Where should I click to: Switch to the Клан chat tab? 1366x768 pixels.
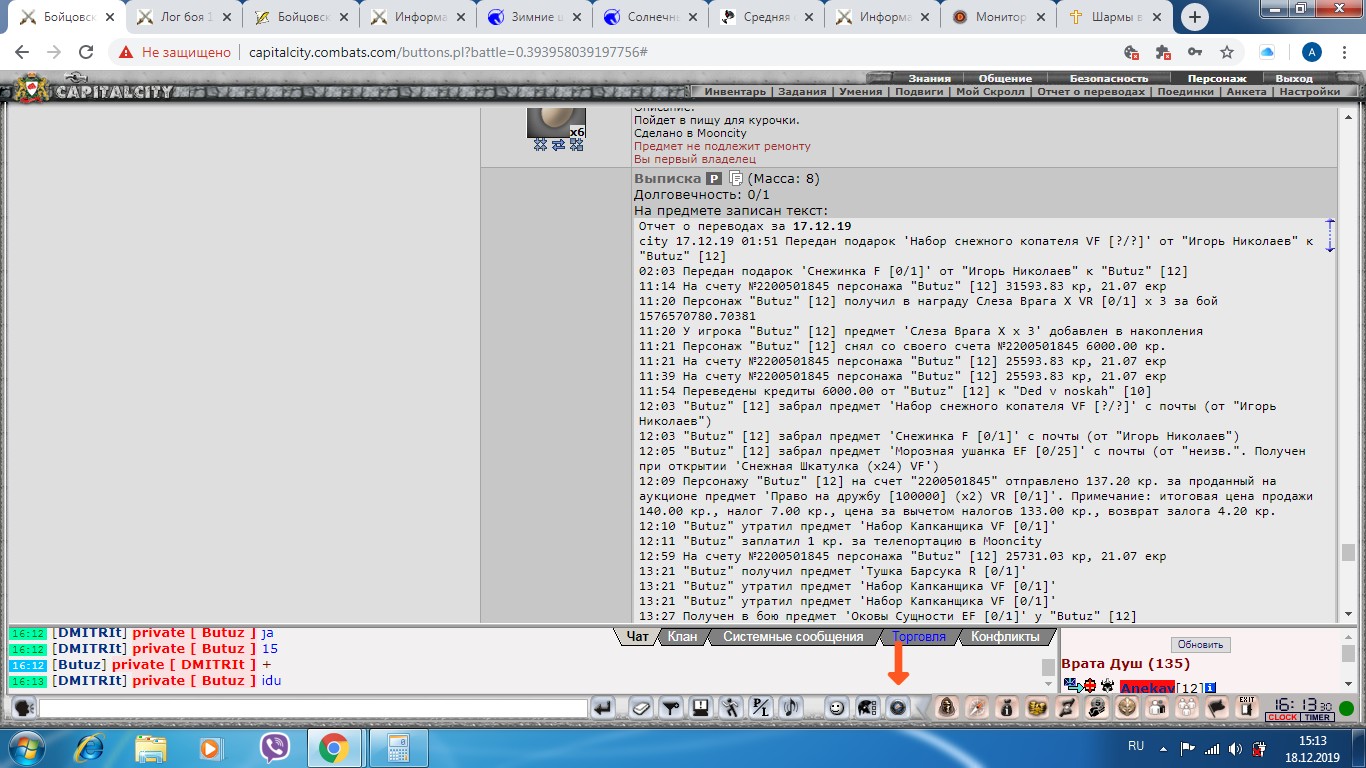coord(682,636)
